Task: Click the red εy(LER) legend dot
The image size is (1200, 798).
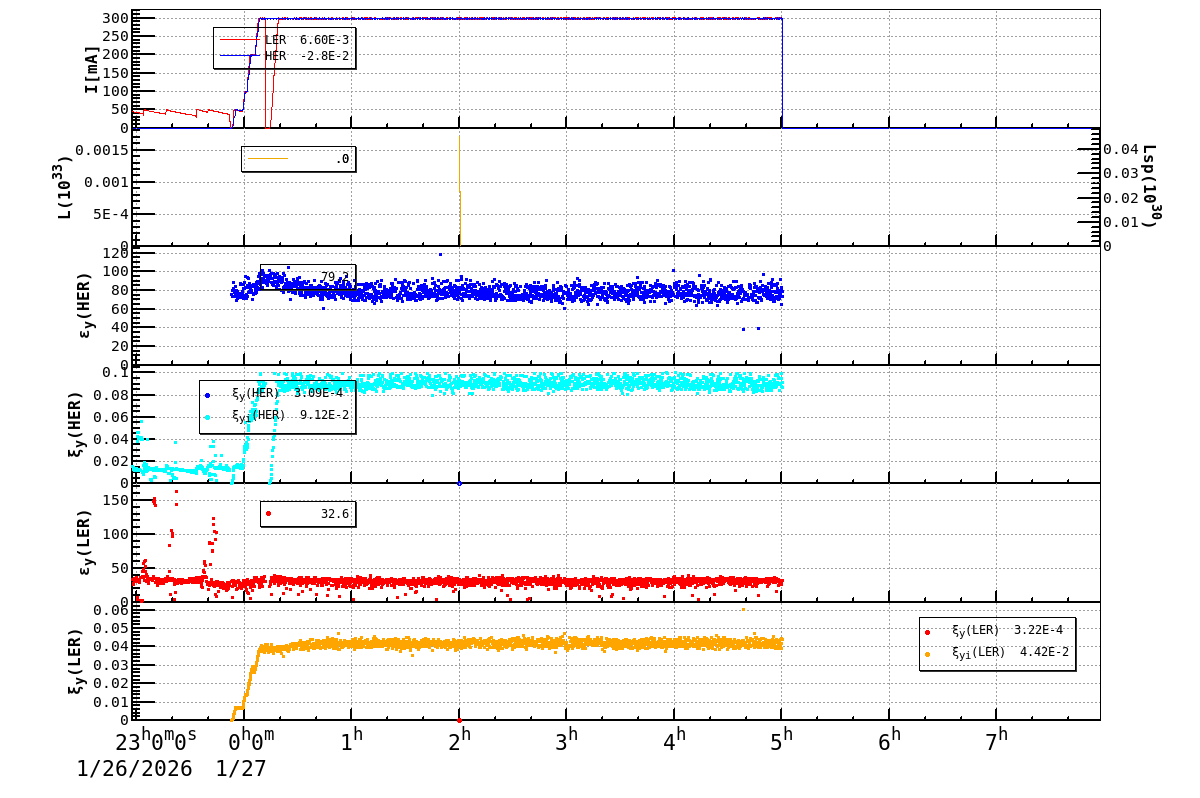Action: pos(270,514)
